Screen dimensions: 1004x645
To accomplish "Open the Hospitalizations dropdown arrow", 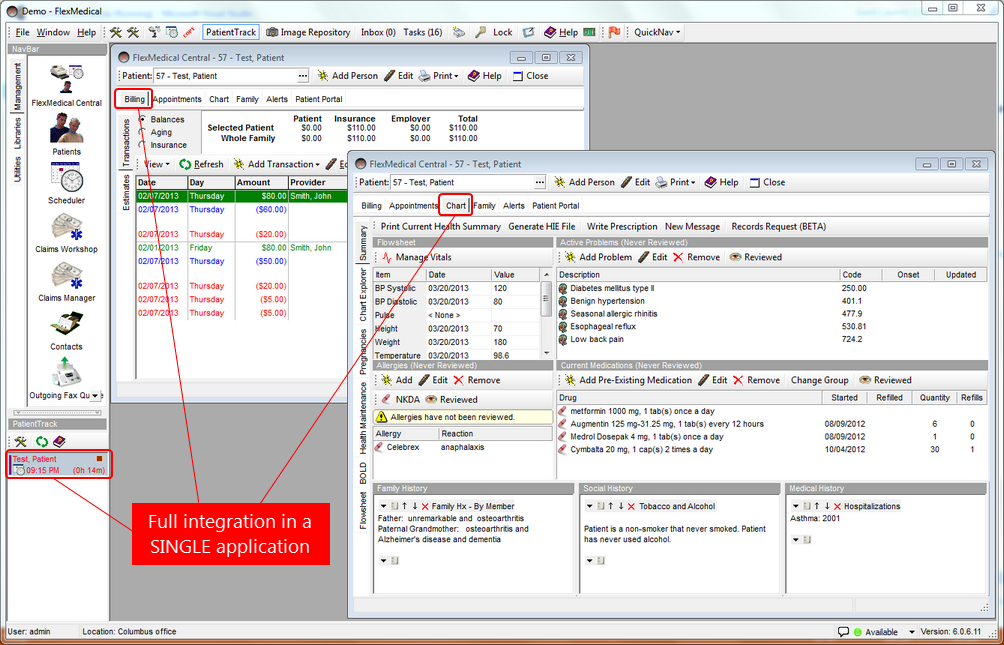I will pyautogui.click(x=795, y=507).
